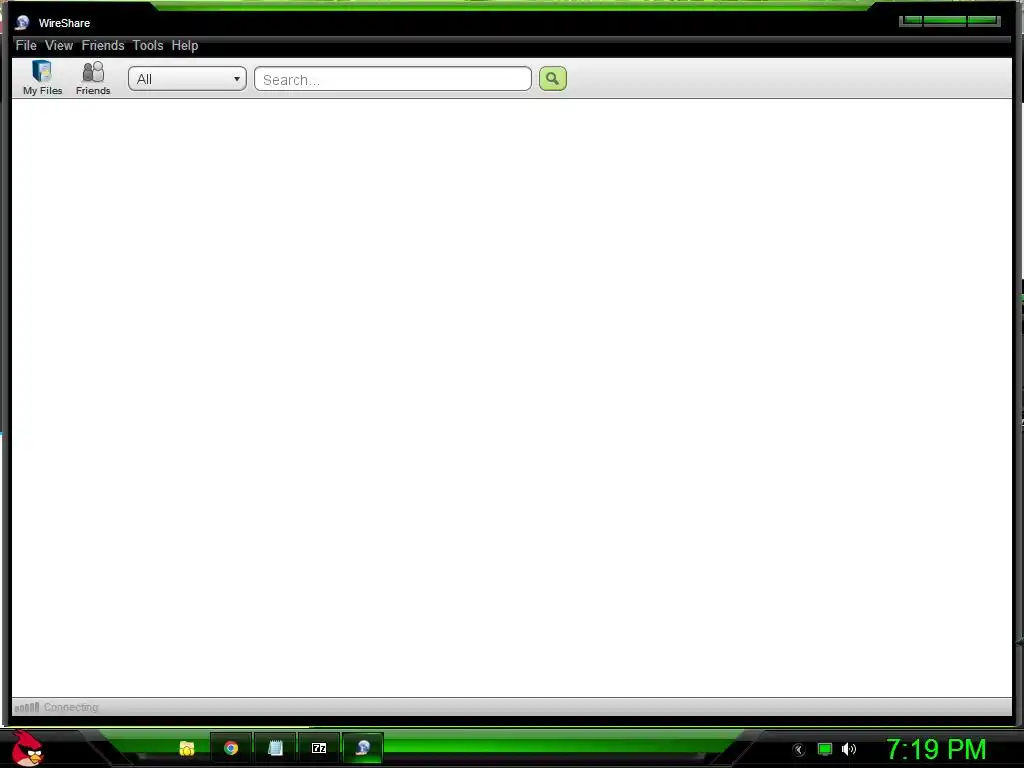Click the WireShare window close button
Image resolution: width=1024 pixels, height=768 pixels.
(984, 21)
